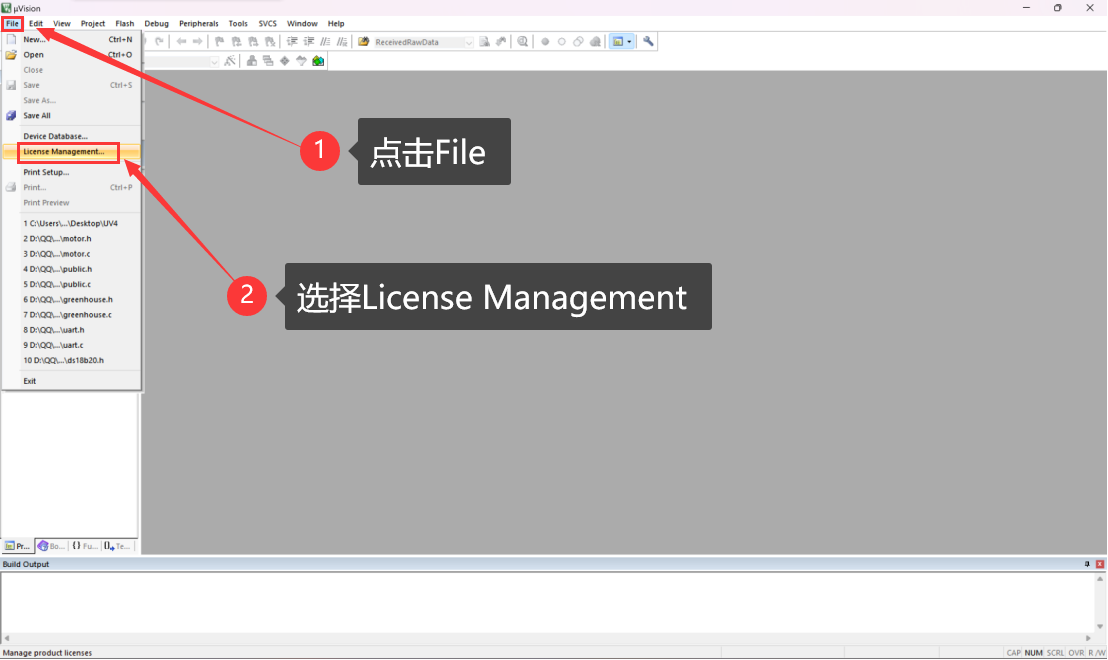The height and width of the screenshot is (660, 1108).
Task: Click the Build Output horizontal scrollbar right arrow
Action: pos(1088,638)
